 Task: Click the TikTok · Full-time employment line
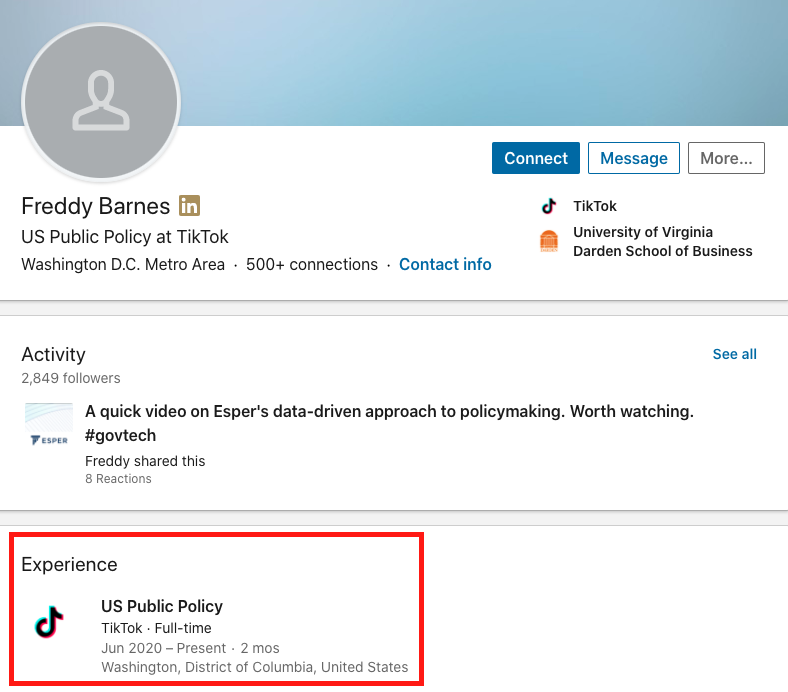(x=156, y=628)
